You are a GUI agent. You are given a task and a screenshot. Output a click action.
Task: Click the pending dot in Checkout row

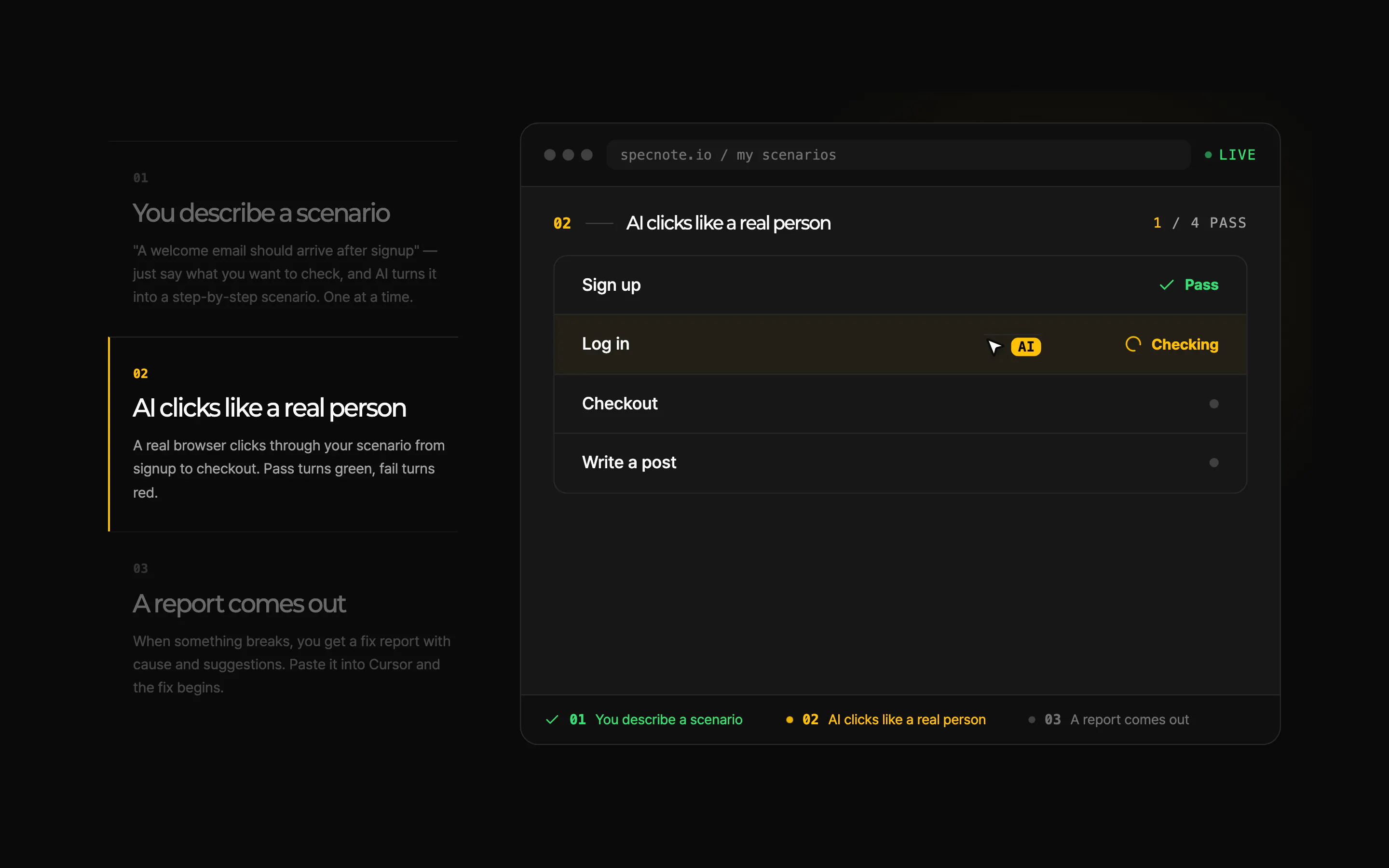pos(1213,404)
